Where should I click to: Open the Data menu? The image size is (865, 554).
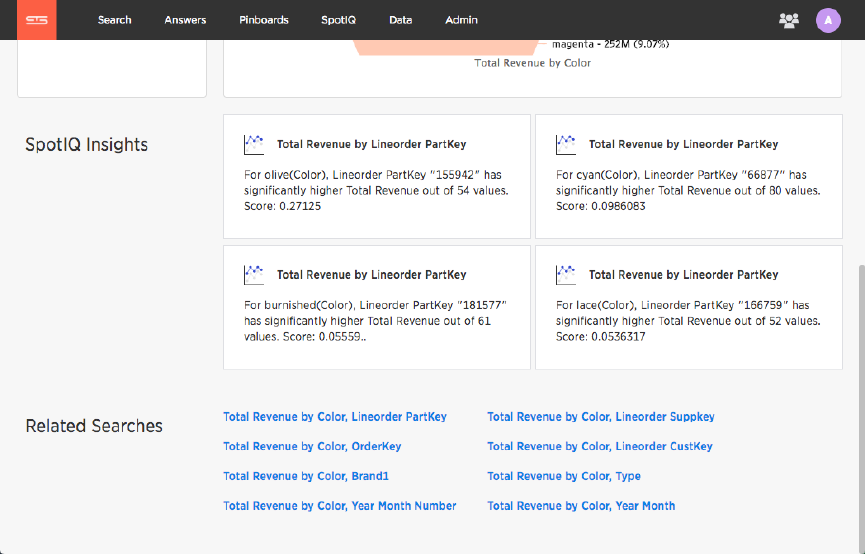coord(401,20)
